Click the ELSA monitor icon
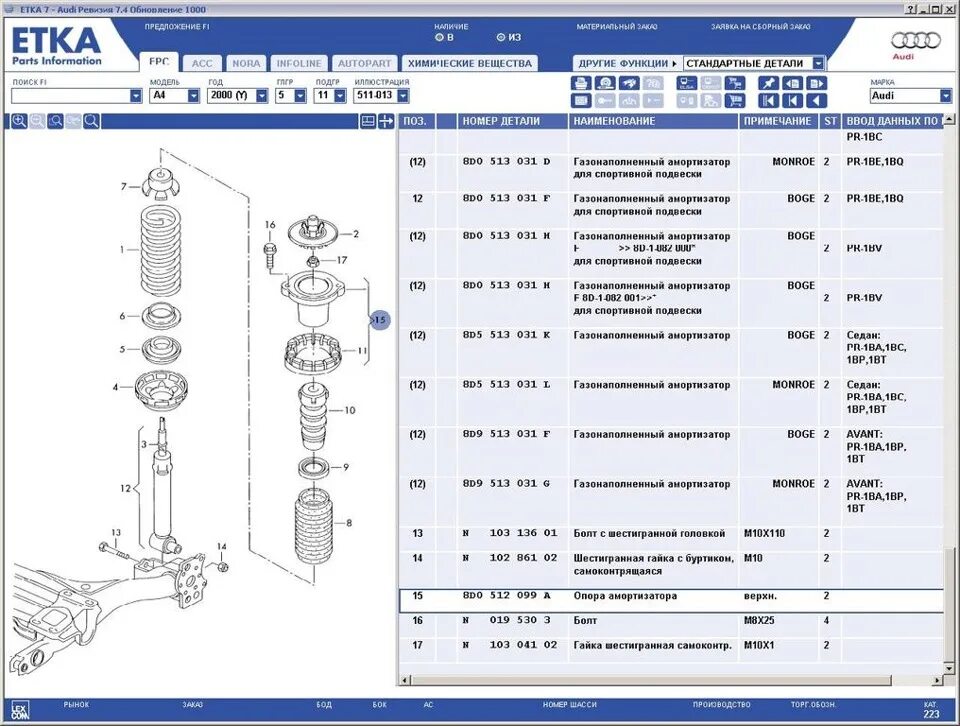Screen dimensions: 960x726 click(687, 83)
